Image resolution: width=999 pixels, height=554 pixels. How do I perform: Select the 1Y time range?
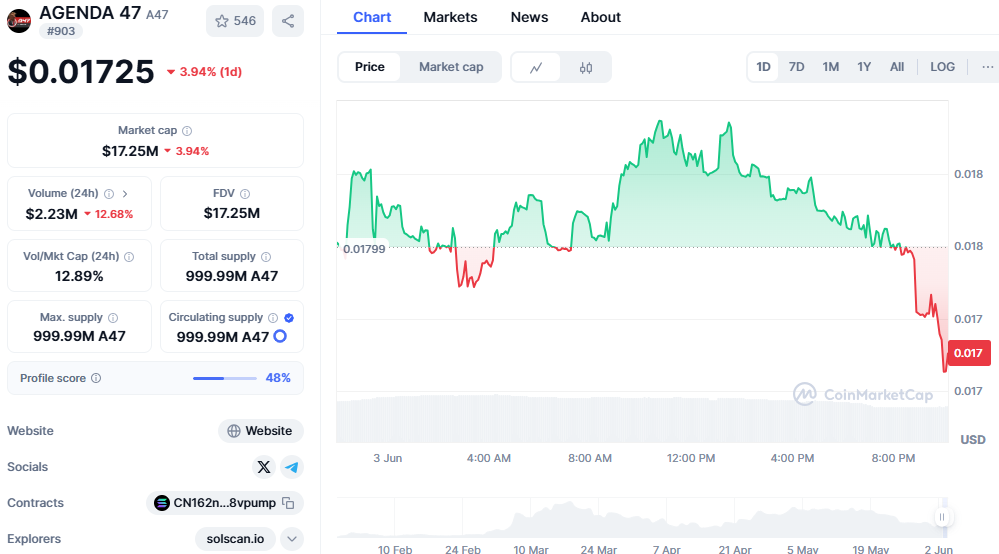click(864, 67)
